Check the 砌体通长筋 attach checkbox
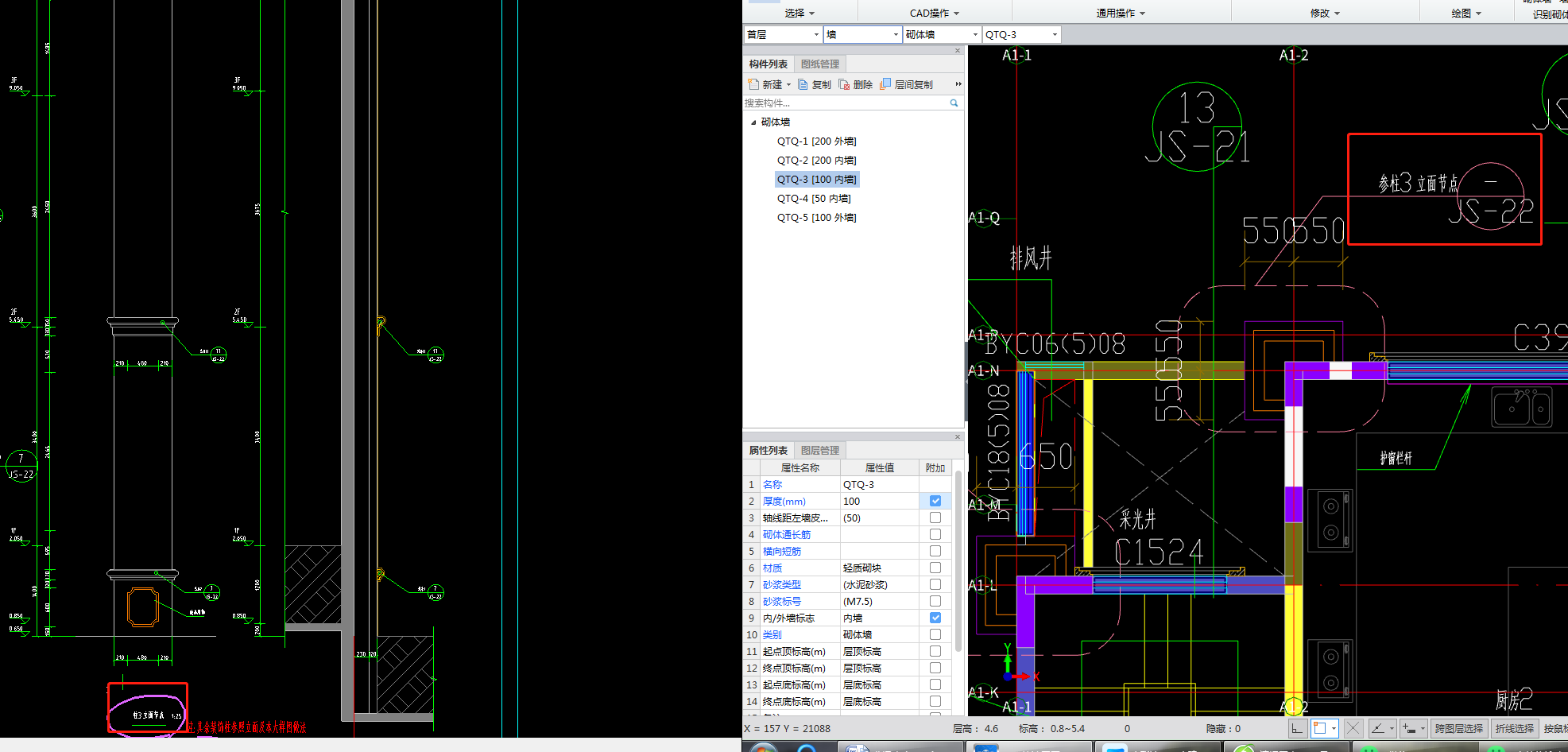The height and width of the screenshot is (752, 1568). point(935,534)
